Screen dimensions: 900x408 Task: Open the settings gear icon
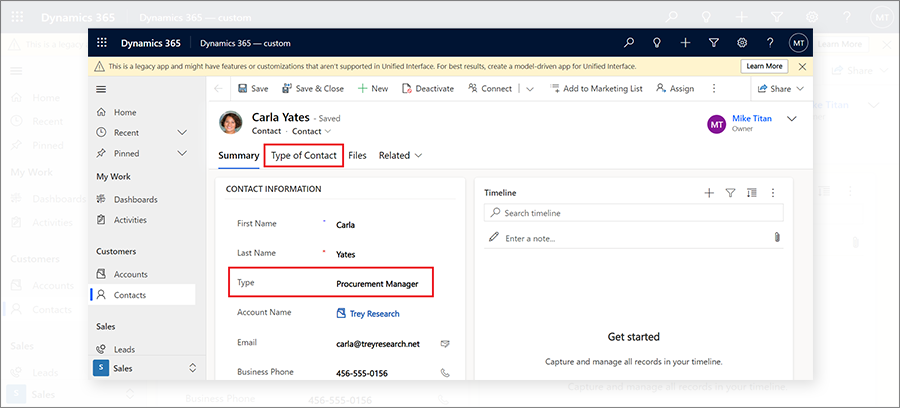pos(742,43)
